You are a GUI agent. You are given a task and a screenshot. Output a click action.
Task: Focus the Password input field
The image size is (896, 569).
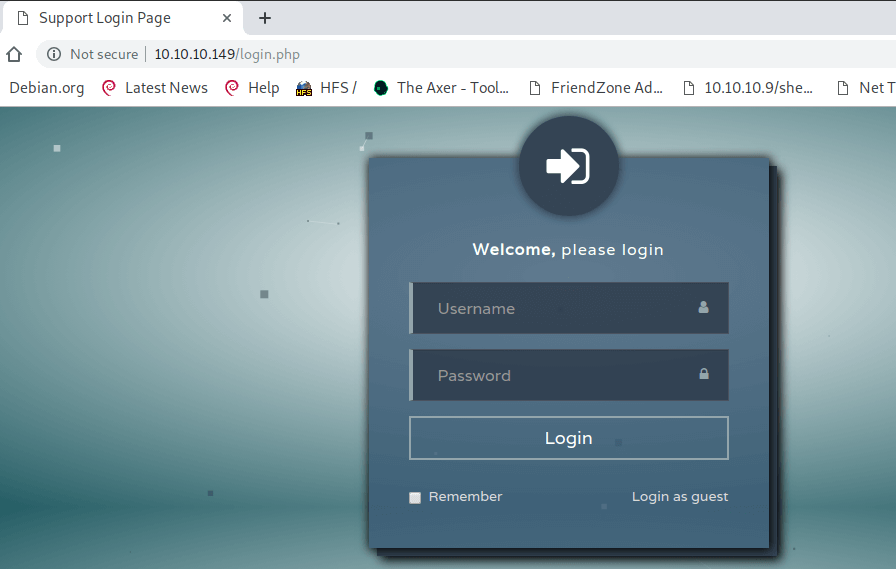pyautogui.click(x=569, y=375)
